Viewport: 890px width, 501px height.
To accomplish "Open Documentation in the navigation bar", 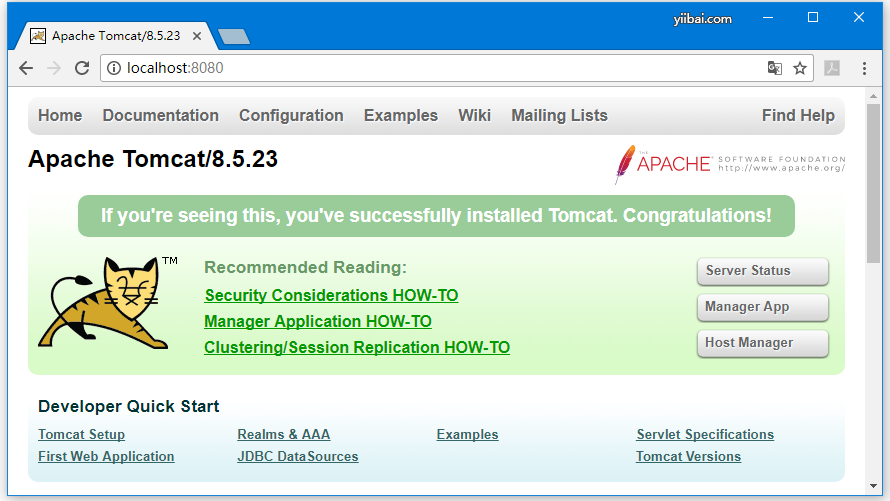I will 160,116.
